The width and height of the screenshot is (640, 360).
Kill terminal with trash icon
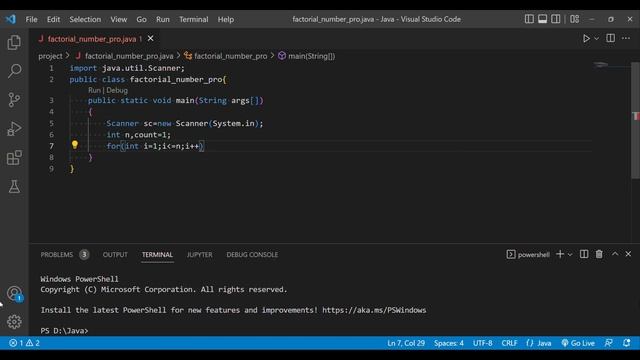599,254
